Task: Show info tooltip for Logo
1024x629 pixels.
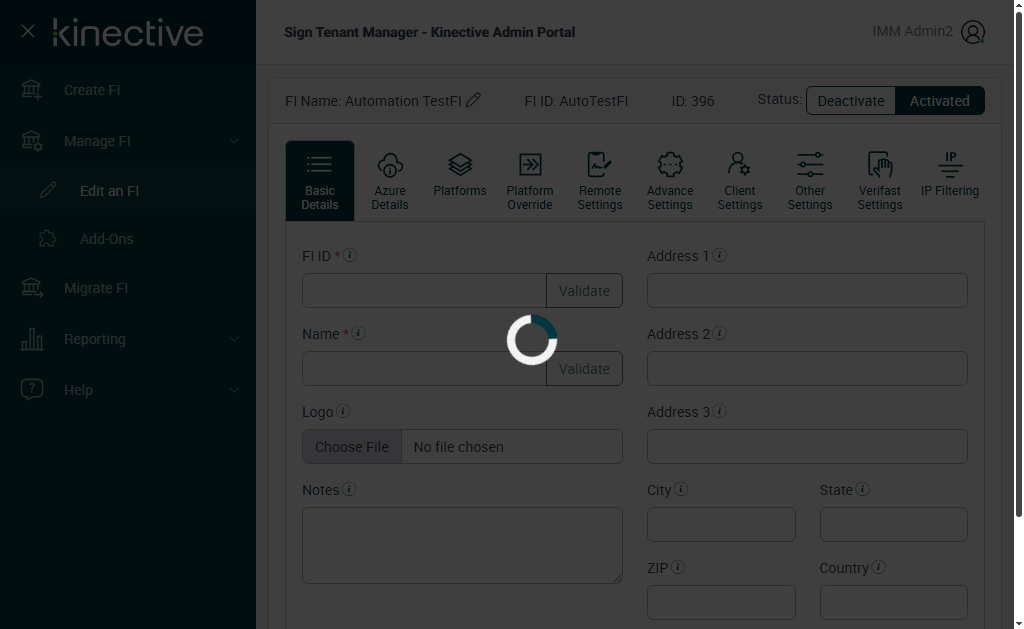Action: click(343, 411)
